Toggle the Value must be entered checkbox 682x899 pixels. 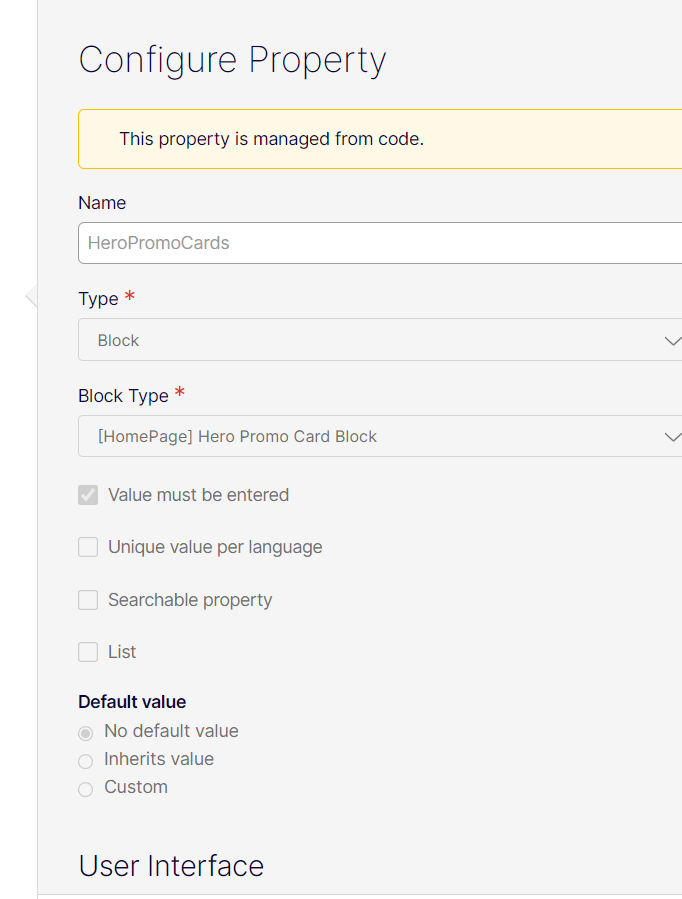coord(88,495)
